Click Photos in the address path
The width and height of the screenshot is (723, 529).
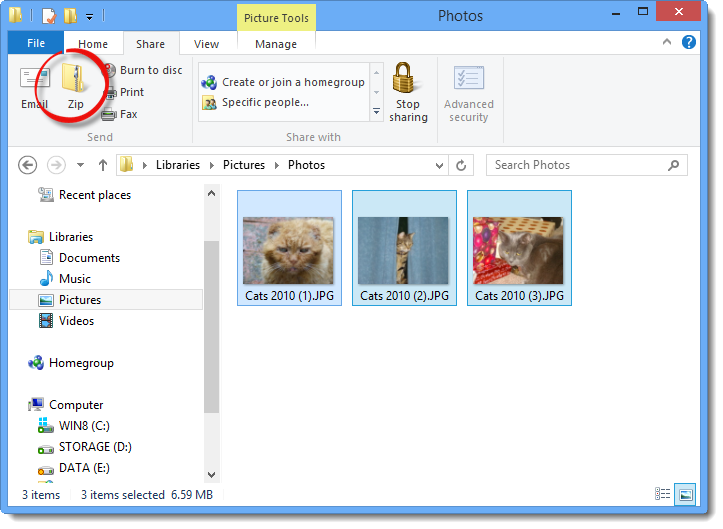click(306, 165)
